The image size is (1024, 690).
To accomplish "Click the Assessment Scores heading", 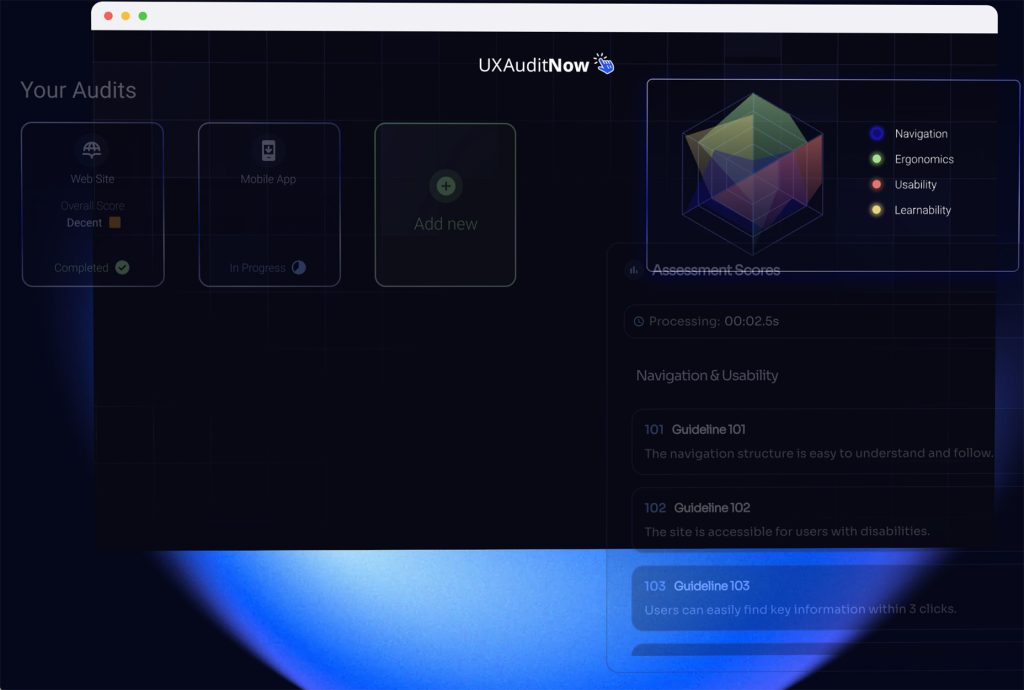I will [716, 270].
